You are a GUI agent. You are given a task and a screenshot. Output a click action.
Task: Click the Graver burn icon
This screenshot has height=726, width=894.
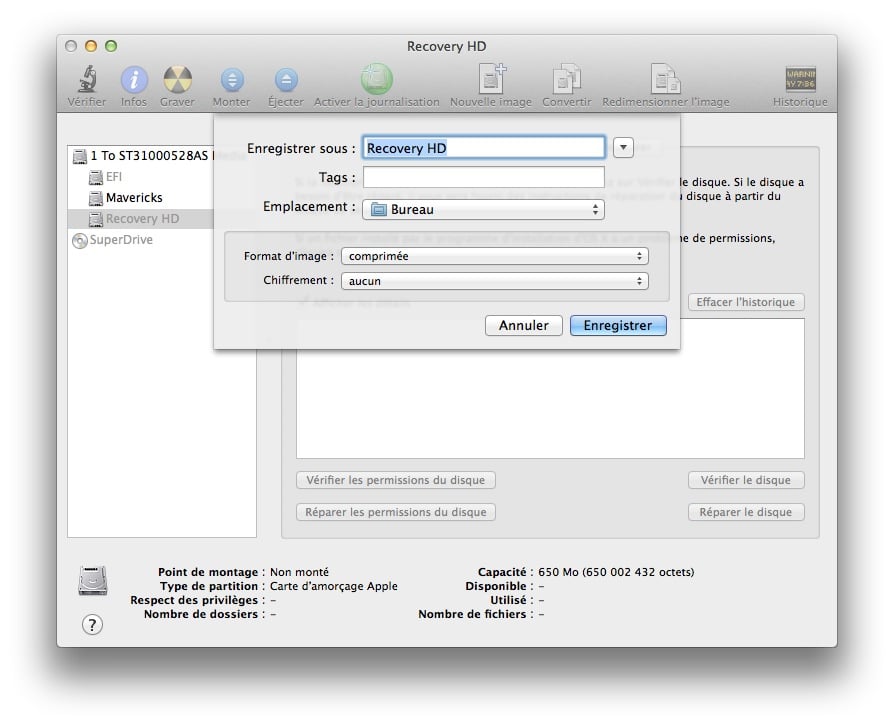pyautogui.click(x=177, y=80)
